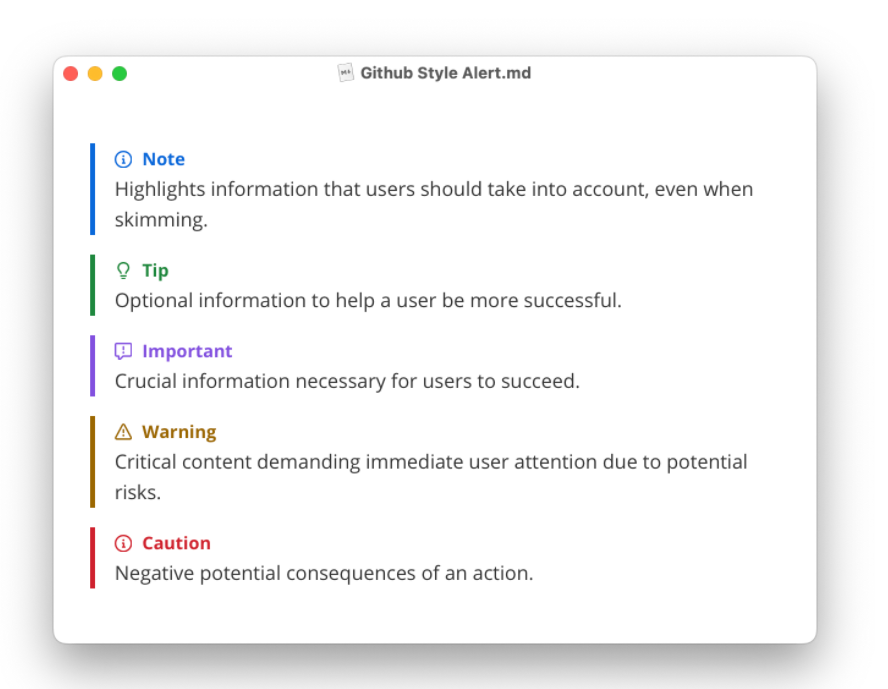888x689 pixels.
Task: Click the Note alert heading
Action: pos(164,160)
